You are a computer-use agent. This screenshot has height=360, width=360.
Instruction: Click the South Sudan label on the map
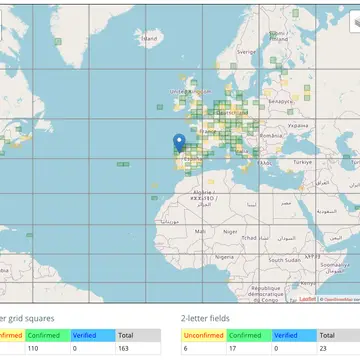point(285,260)
